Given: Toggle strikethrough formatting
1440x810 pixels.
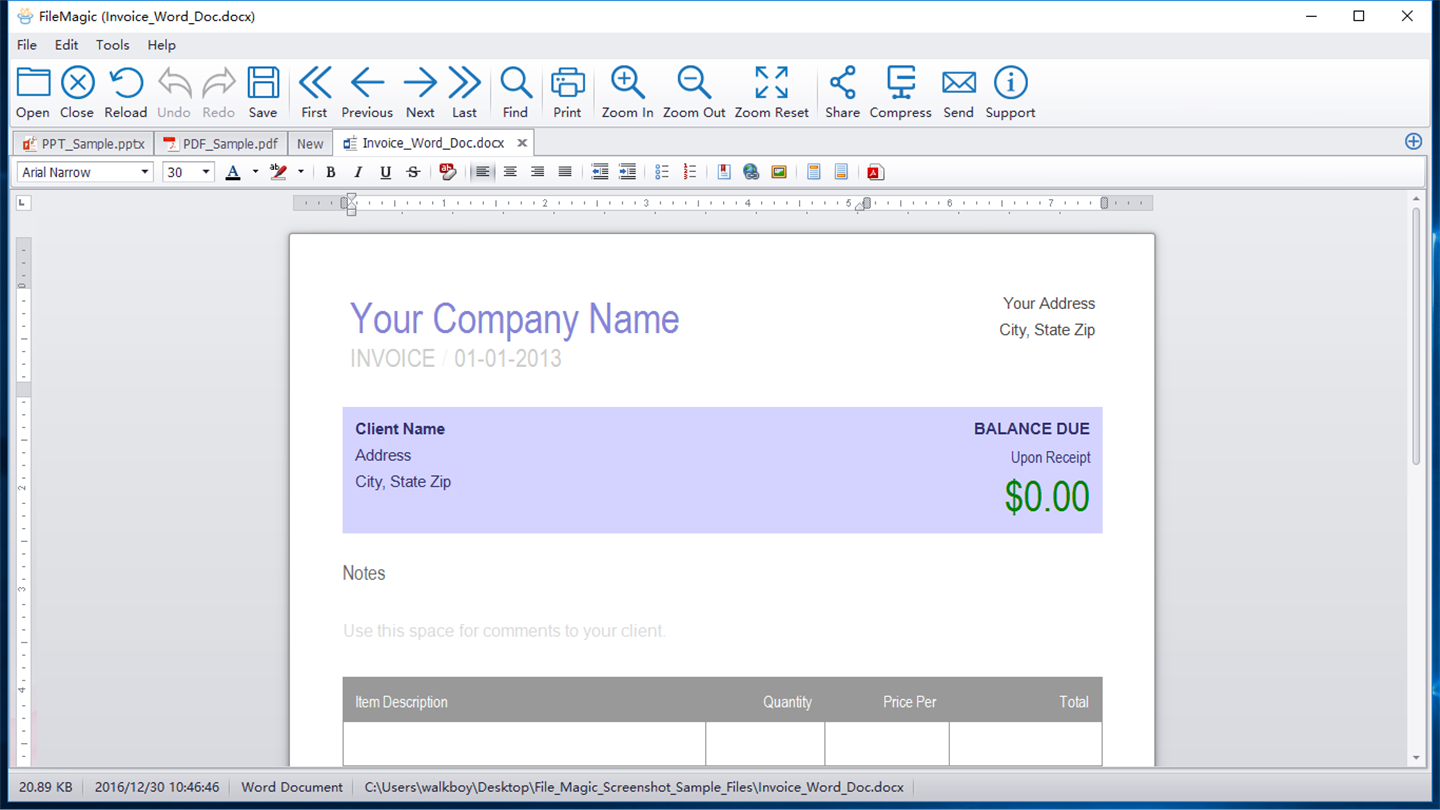Looking at the screenshot, I should (413, 172).
